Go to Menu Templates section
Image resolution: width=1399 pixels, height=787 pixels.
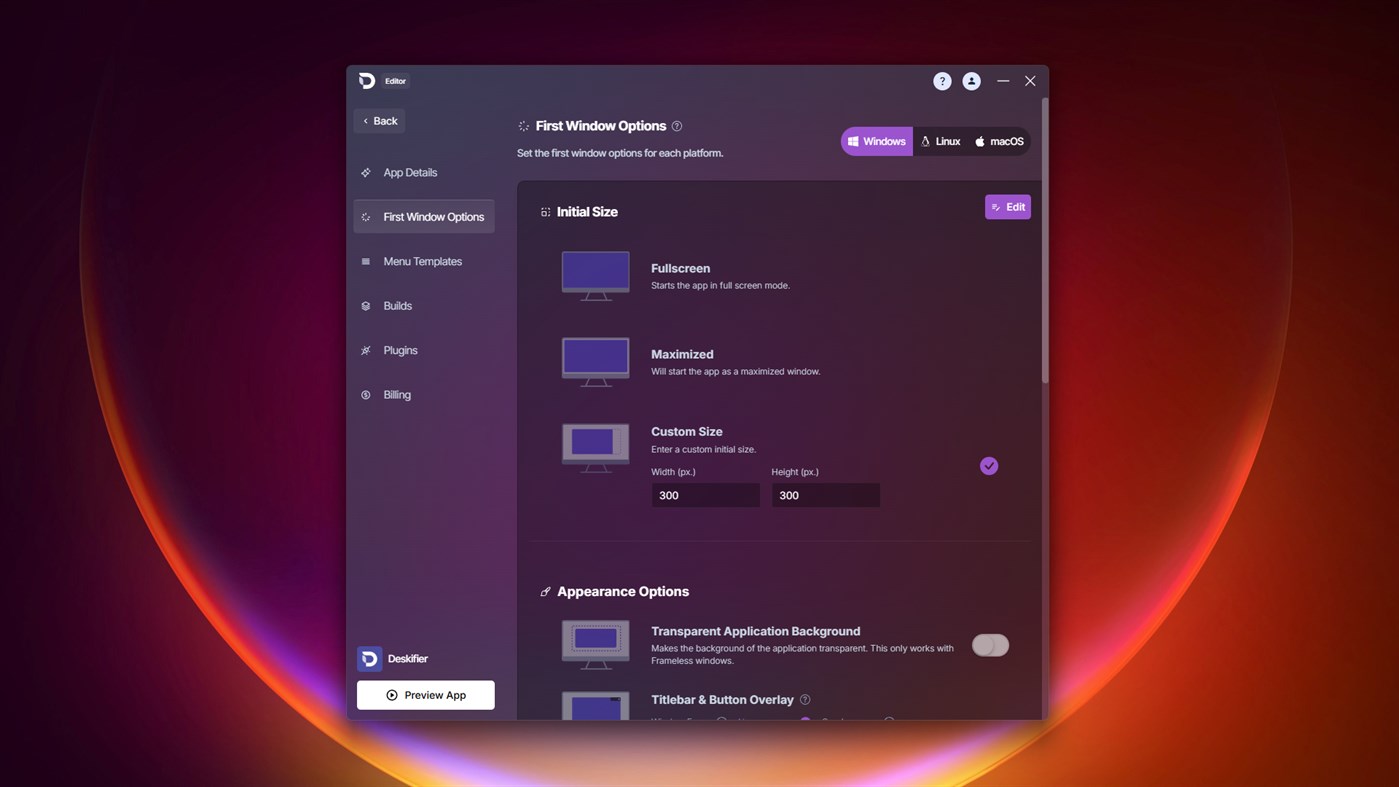pyautogui.click(x=424, y=261)
